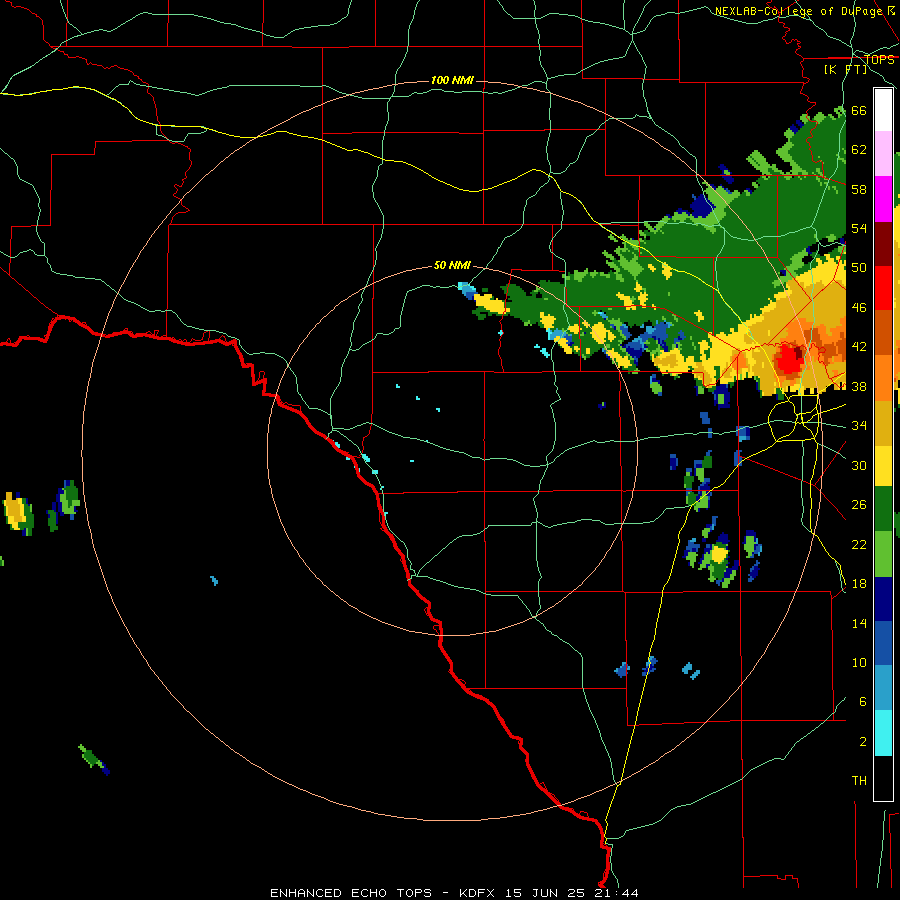
Task: Click the dark green legend color swatch
Action: tap(883, 509)
